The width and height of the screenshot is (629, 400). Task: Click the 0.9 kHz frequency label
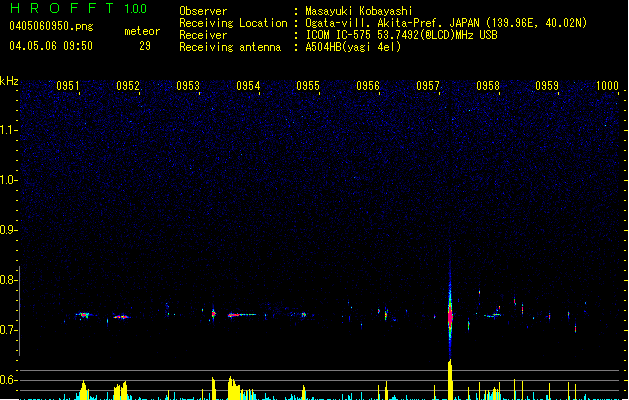(8, 230)
